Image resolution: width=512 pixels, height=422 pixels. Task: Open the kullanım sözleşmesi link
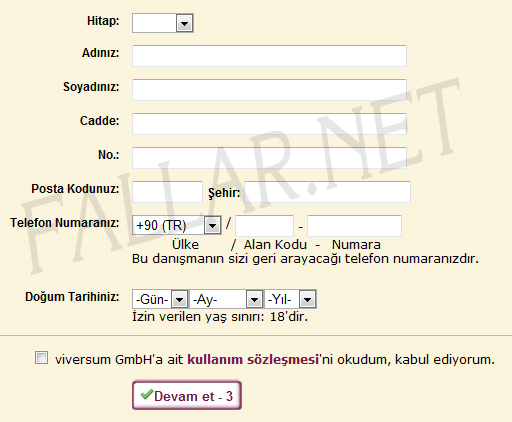[253, 359]
